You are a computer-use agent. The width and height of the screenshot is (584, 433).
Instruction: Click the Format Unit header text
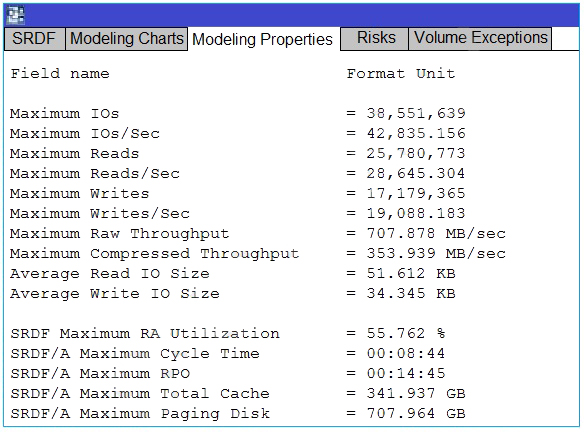click(x=401, y=73)
